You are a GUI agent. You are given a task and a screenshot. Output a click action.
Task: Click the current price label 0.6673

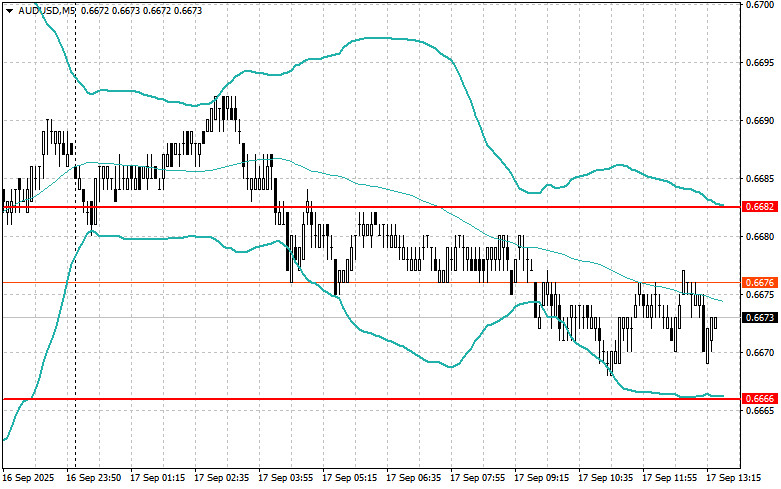point(760,317)
